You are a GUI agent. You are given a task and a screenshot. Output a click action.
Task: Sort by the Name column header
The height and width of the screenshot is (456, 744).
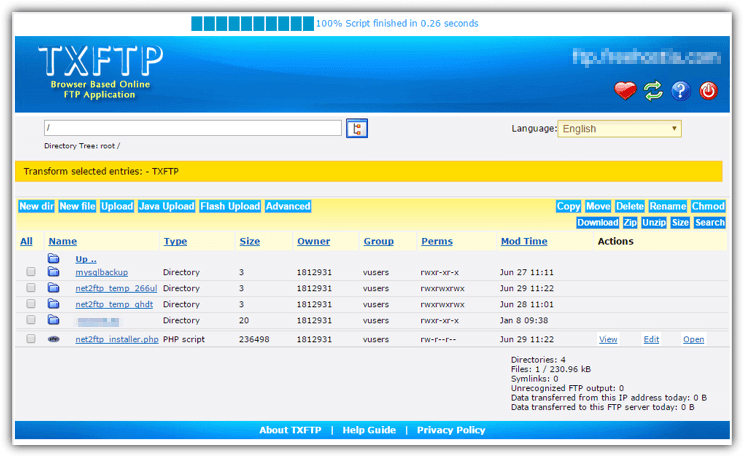coord(63,242)
